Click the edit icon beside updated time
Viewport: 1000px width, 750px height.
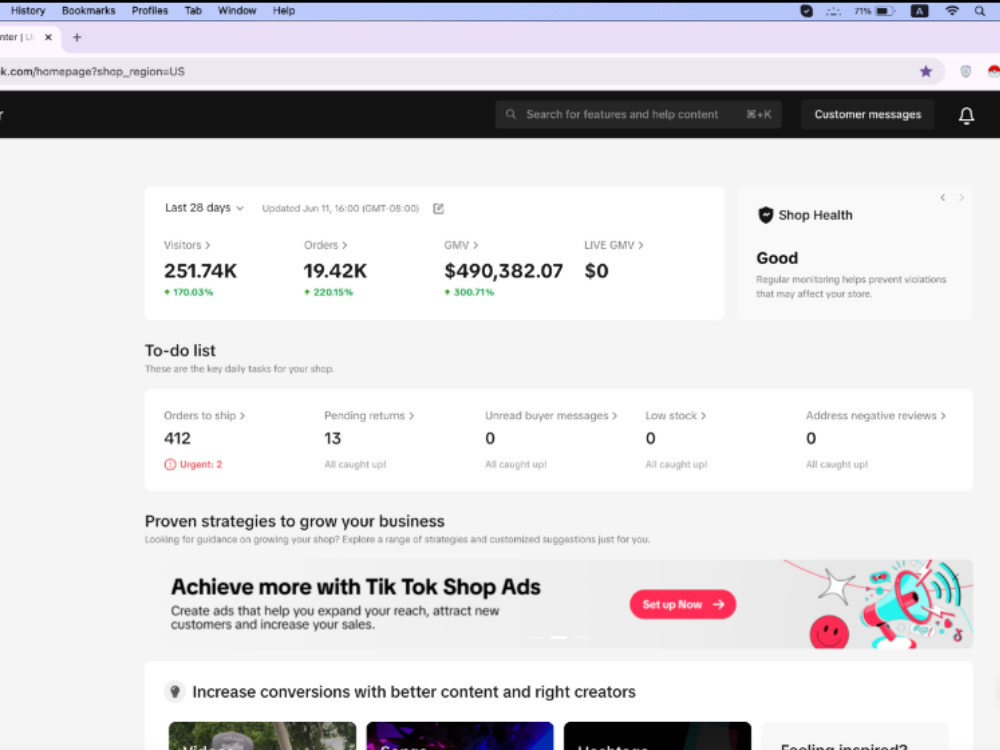438,209
